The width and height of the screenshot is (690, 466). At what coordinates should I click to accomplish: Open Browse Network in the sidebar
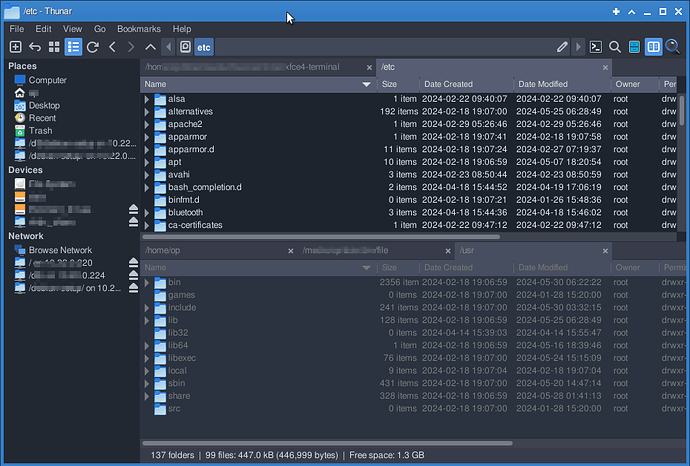[59, 250]
